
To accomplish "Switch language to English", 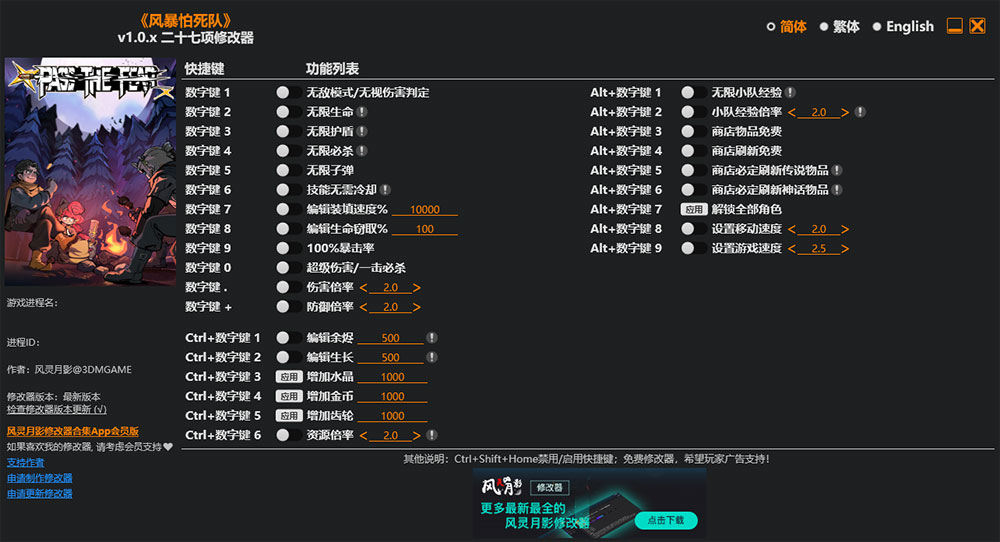I will click(903, 27).
